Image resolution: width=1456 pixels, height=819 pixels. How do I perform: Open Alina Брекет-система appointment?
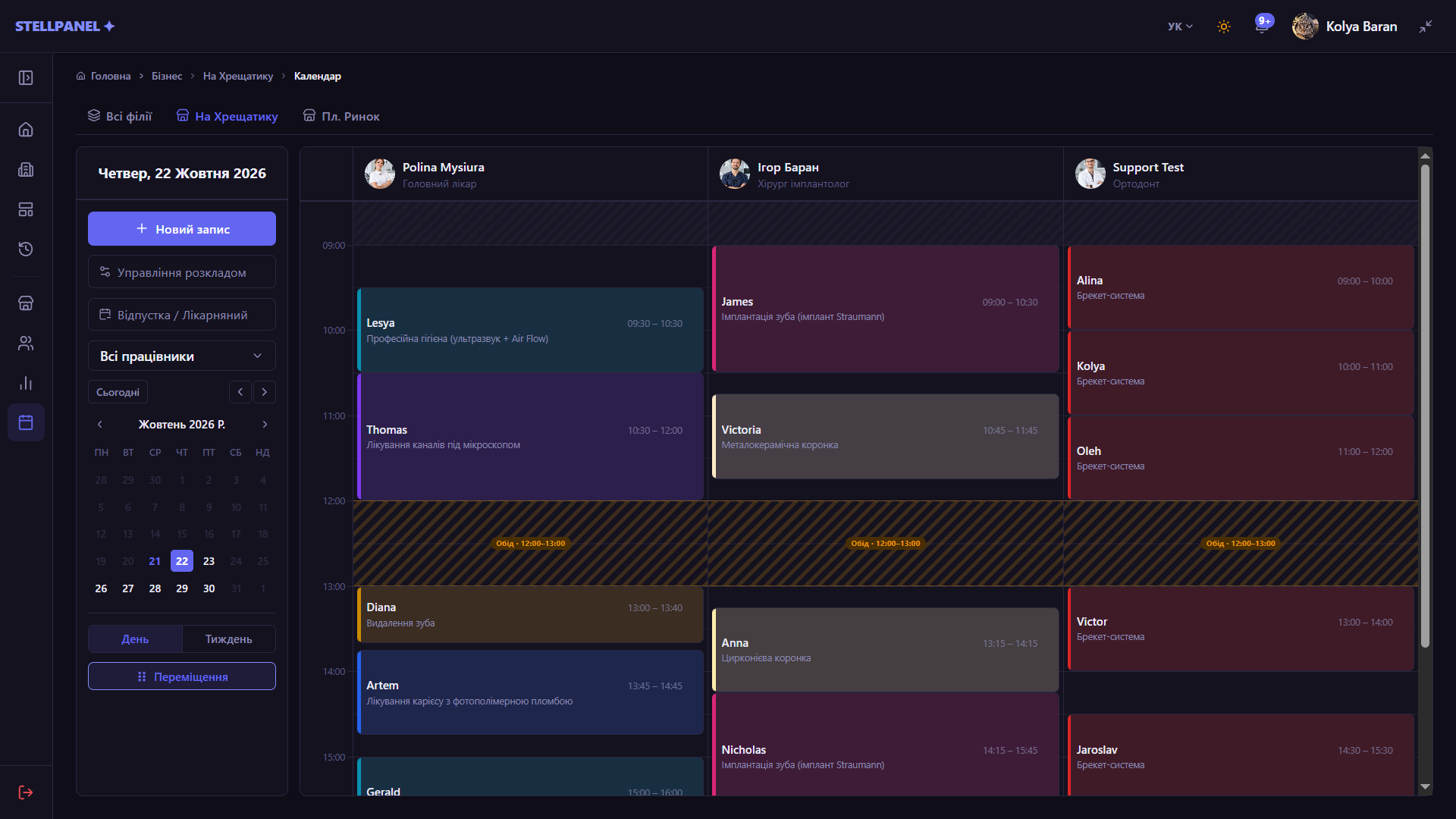(1241, 287)
